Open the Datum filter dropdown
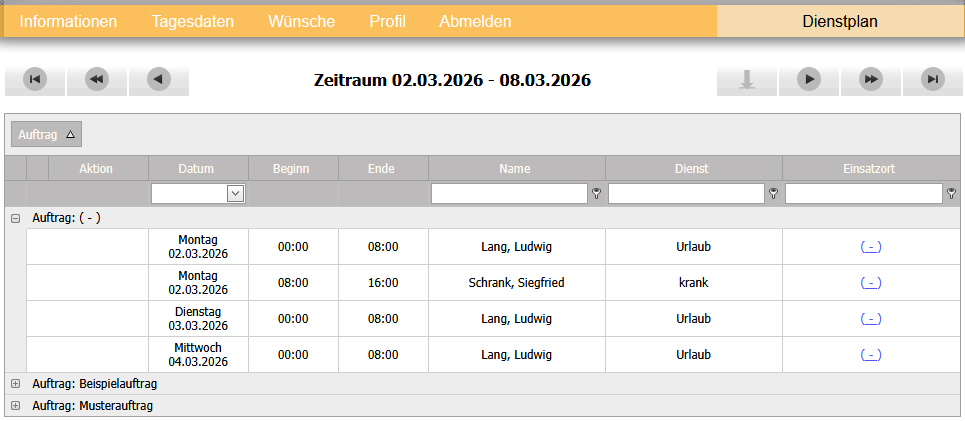Image resolution: width=965 pixels, height=421 pixels. pyautogui.click(x=236, y=194)
